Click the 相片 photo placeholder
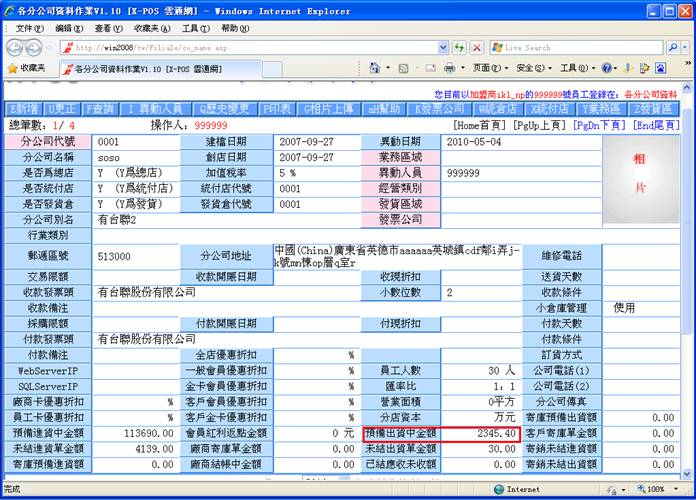696x500 pixels. [x=639, y=172]
